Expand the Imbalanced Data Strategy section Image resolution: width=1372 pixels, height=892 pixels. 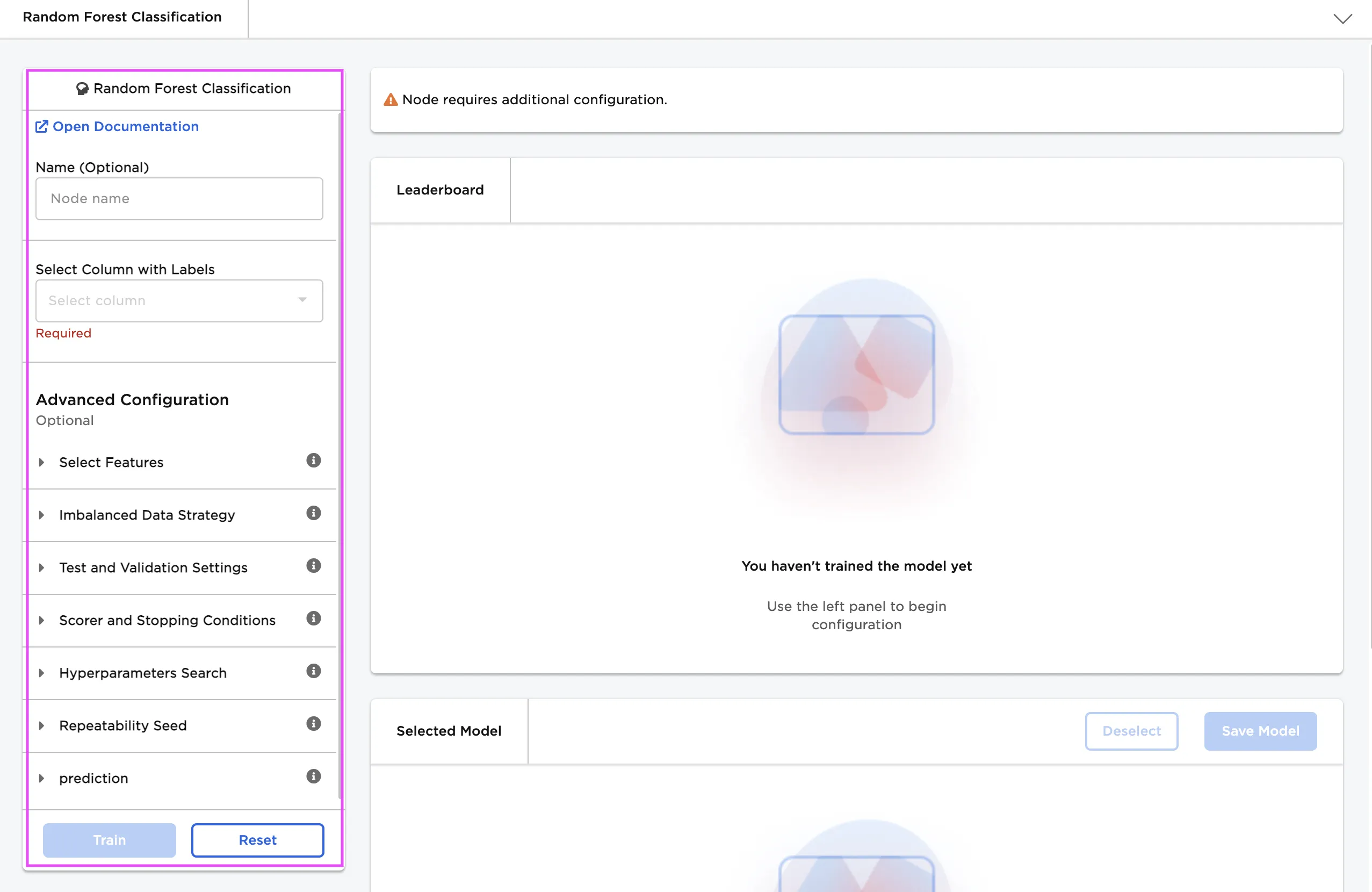pos(41,515)
